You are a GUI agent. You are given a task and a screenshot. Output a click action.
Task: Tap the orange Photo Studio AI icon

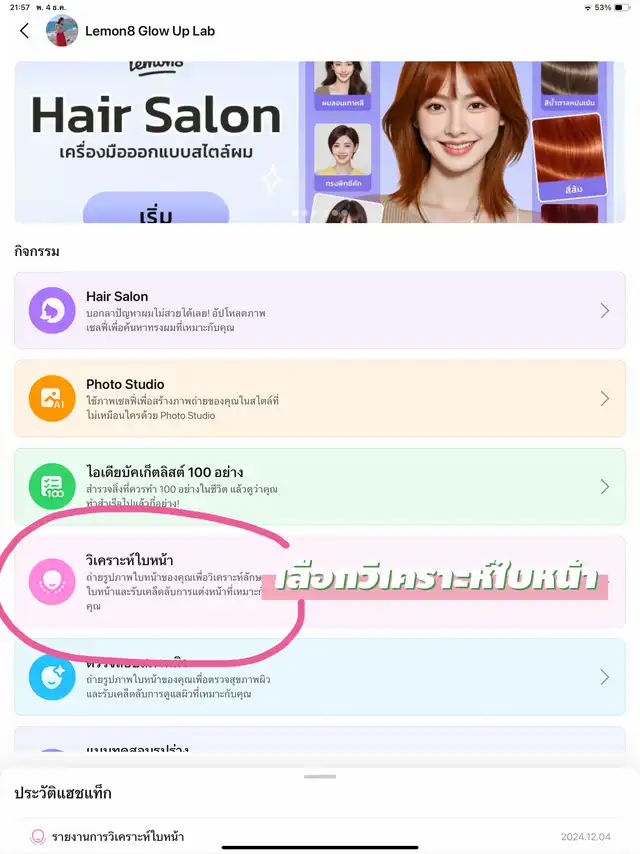coord(52,398)
